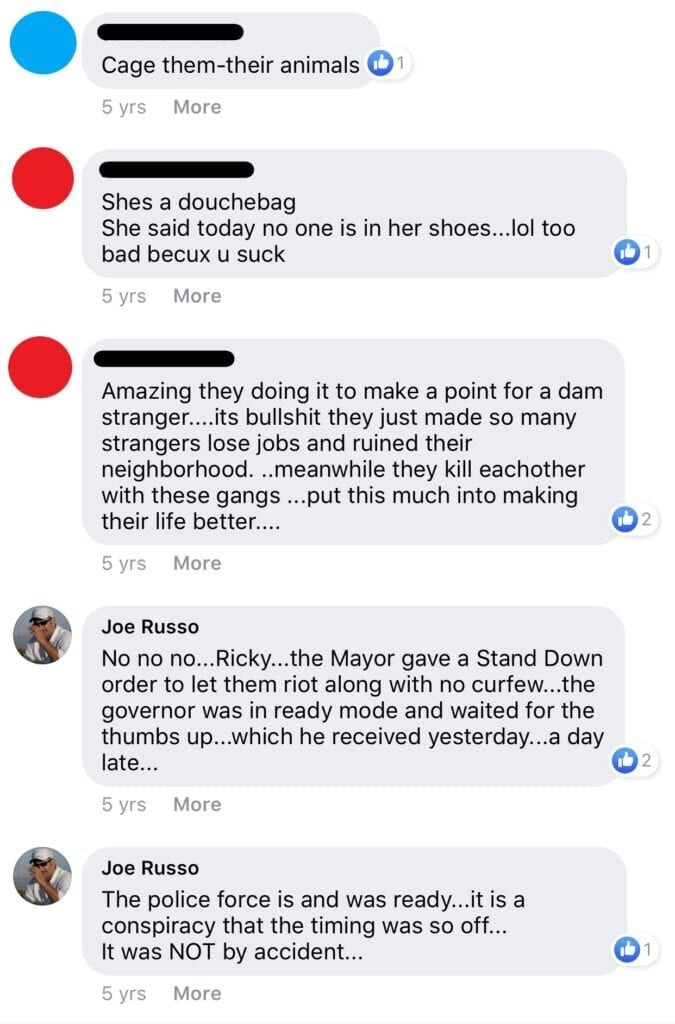Expand More options under "Cage them" comment
This screenshot has width=675, height=1024.
click(x=197, y=107)
